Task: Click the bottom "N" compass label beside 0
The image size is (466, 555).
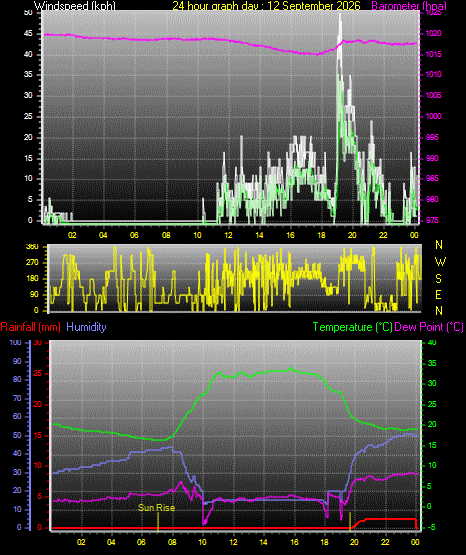Action: pos(439,311)
